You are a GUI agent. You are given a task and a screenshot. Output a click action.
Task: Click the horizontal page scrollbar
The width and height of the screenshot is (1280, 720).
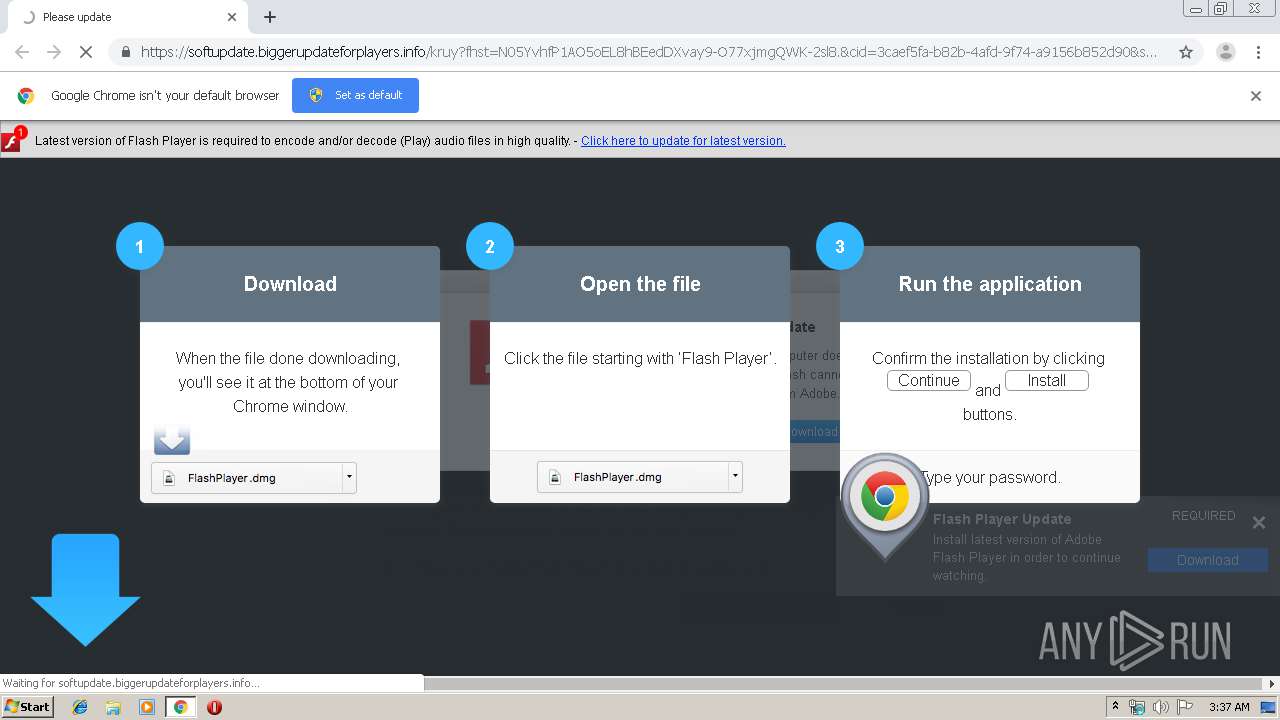[843, 684]
